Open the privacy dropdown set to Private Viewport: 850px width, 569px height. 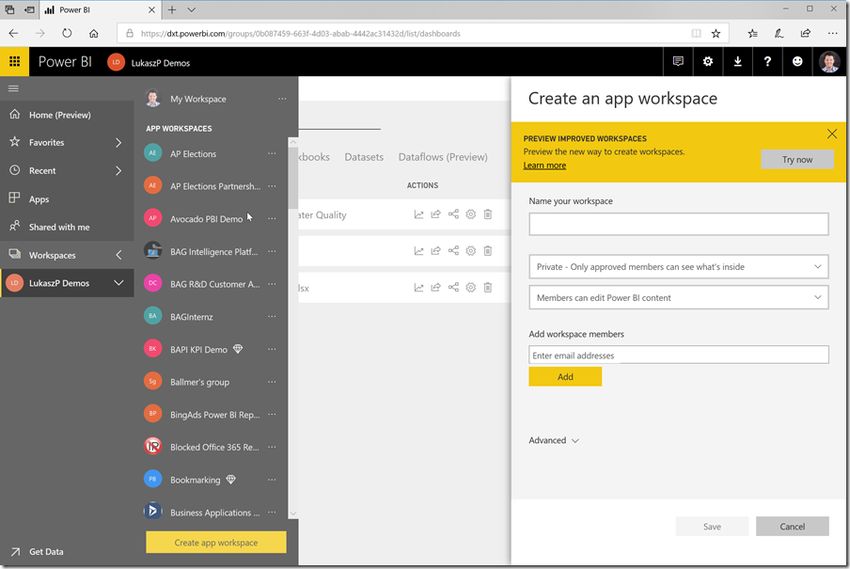pyautogui.click(x=679, y=267)
